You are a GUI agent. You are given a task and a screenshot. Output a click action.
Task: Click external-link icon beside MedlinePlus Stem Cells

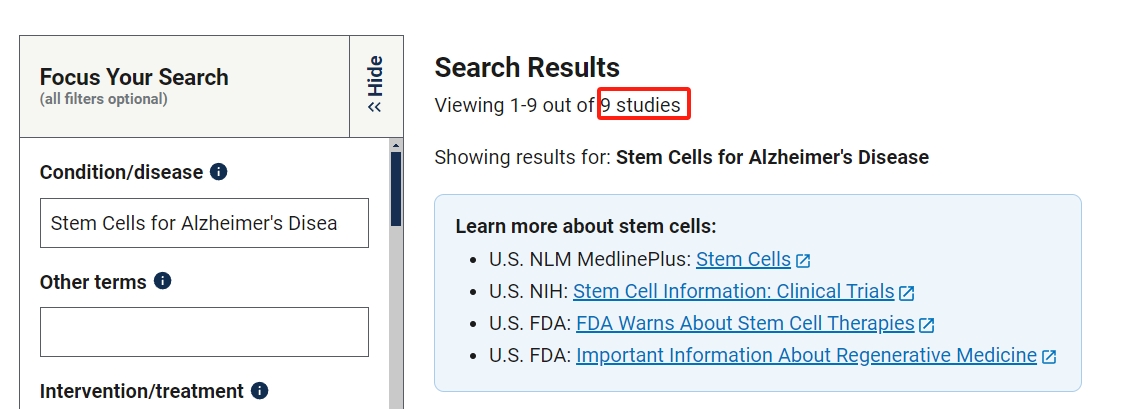point(803,260)
